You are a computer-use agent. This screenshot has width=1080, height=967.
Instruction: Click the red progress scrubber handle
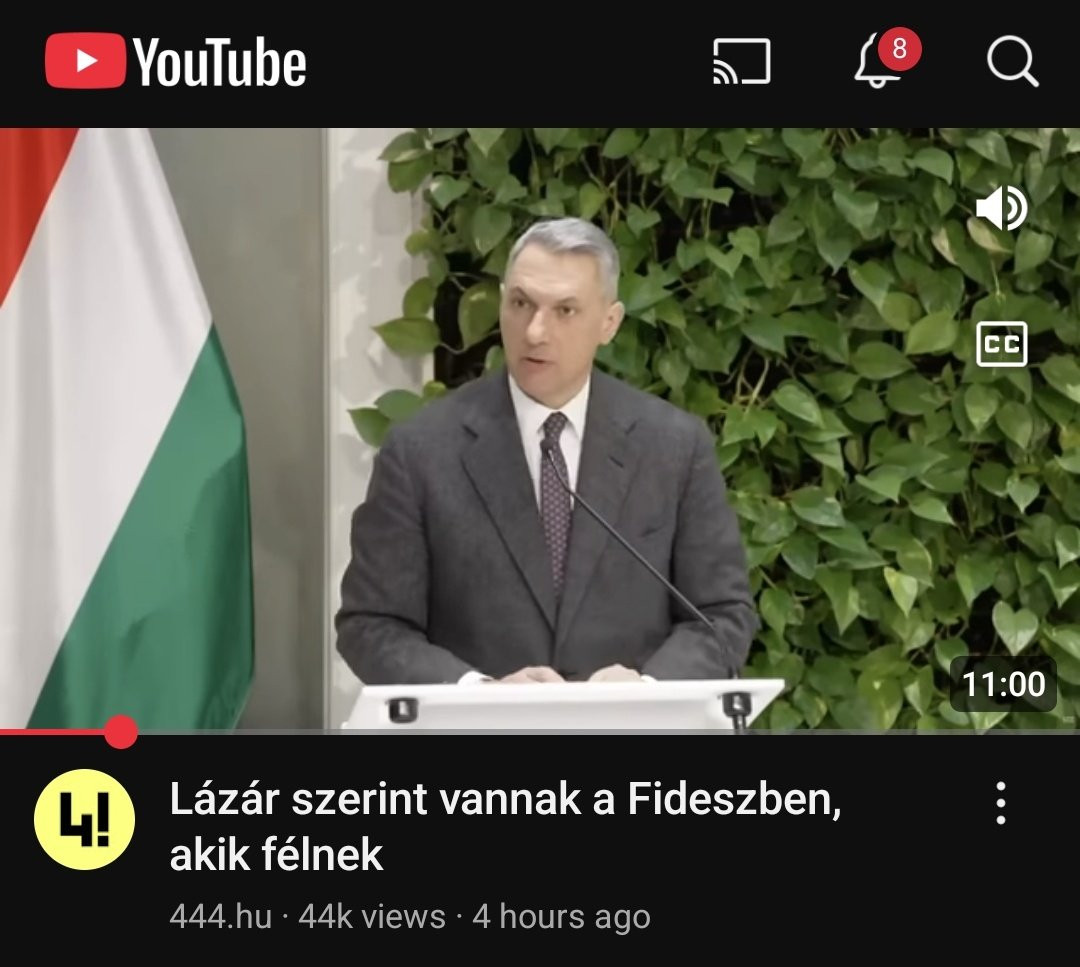pos(121,731)
